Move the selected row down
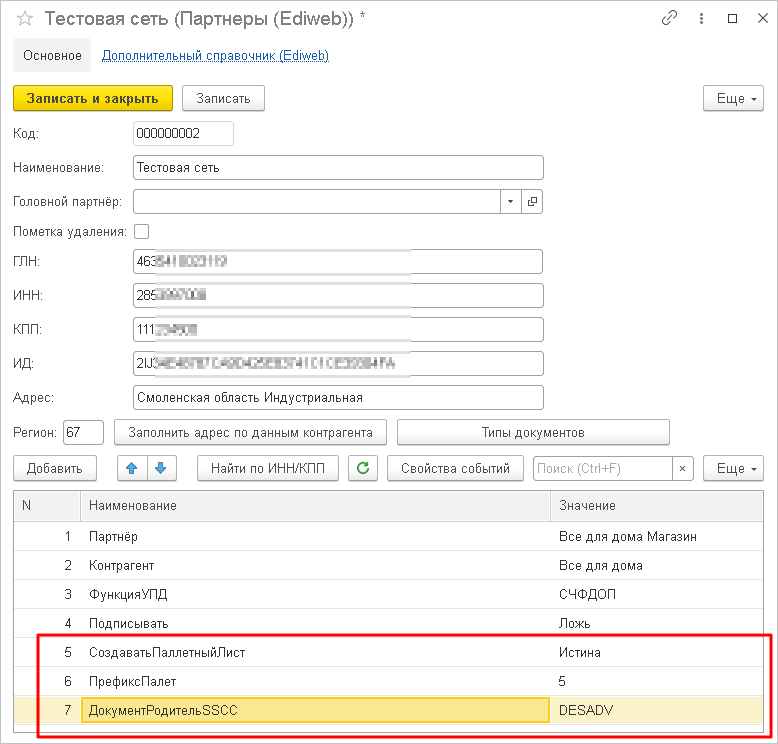778x744 pixels. point(162,468)
